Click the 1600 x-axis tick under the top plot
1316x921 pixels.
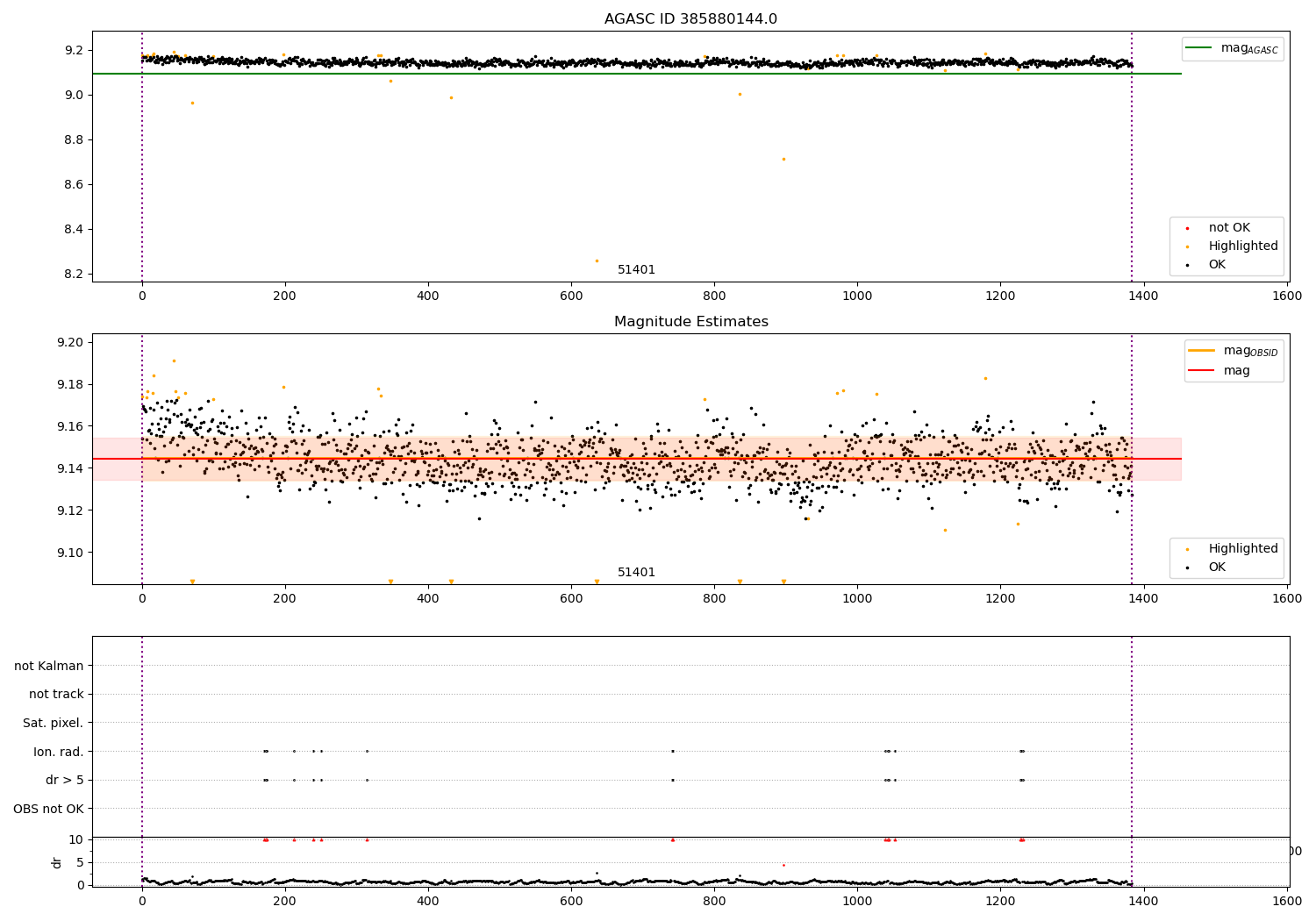point(1287,296)
